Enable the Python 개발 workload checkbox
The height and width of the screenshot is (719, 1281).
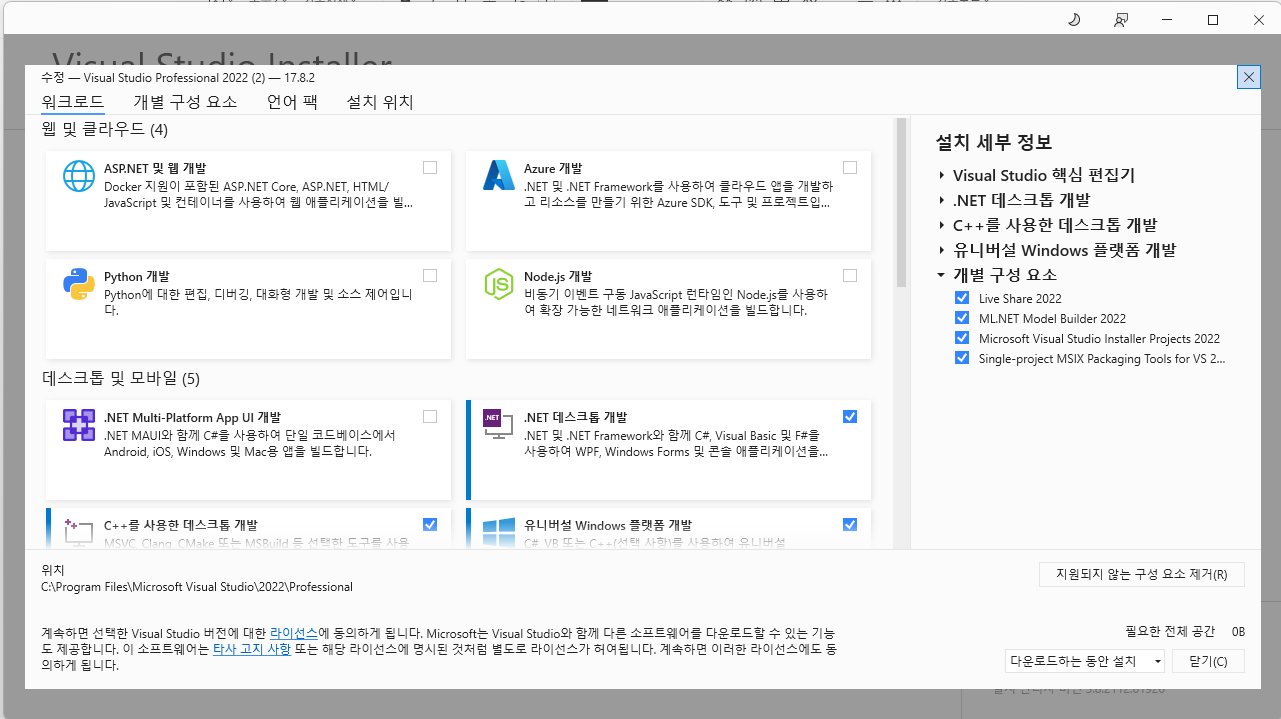point(430,276)
